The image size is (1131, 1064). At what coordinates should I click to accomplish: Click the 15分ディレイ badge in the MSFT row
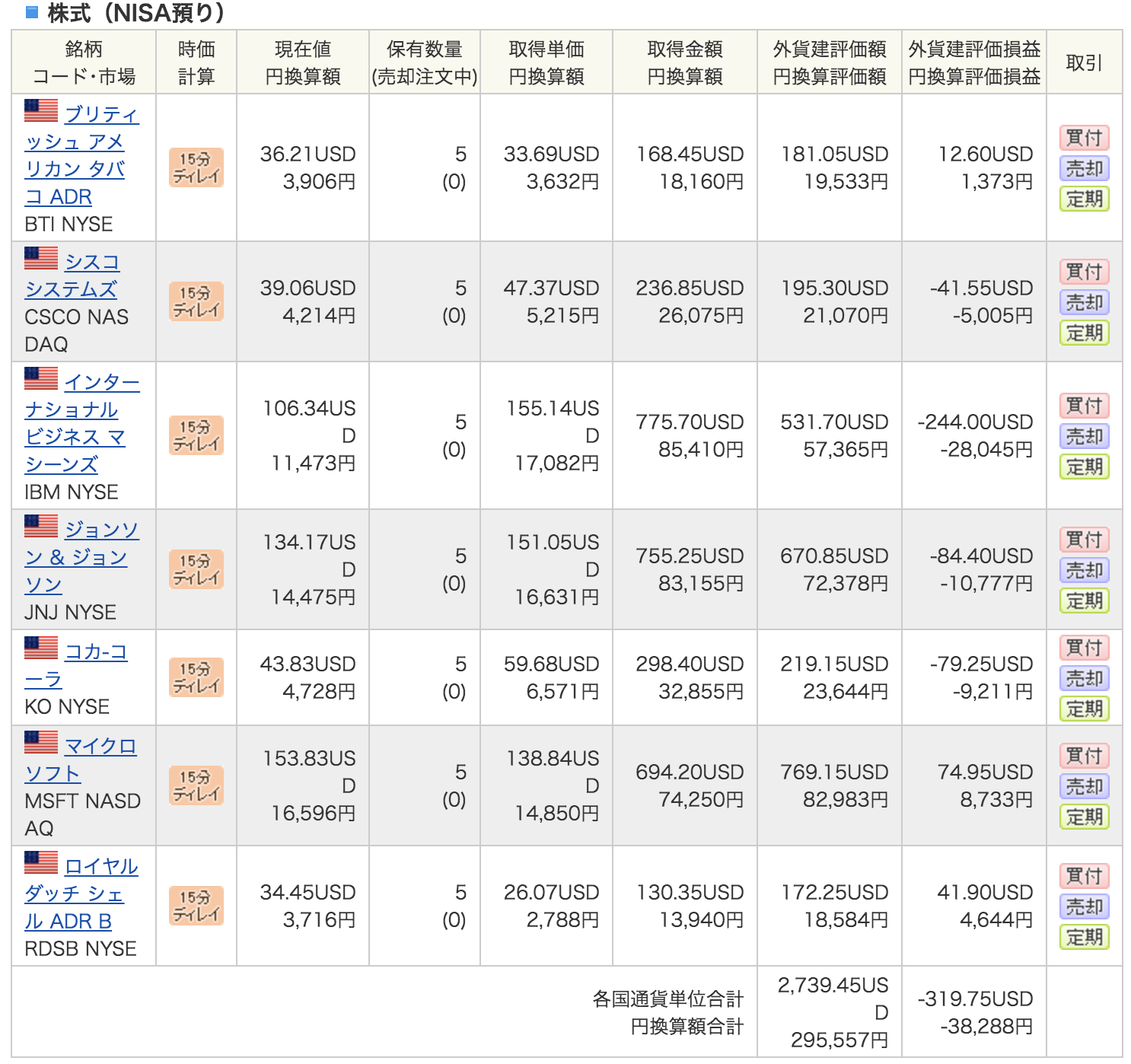click(196, 785)
